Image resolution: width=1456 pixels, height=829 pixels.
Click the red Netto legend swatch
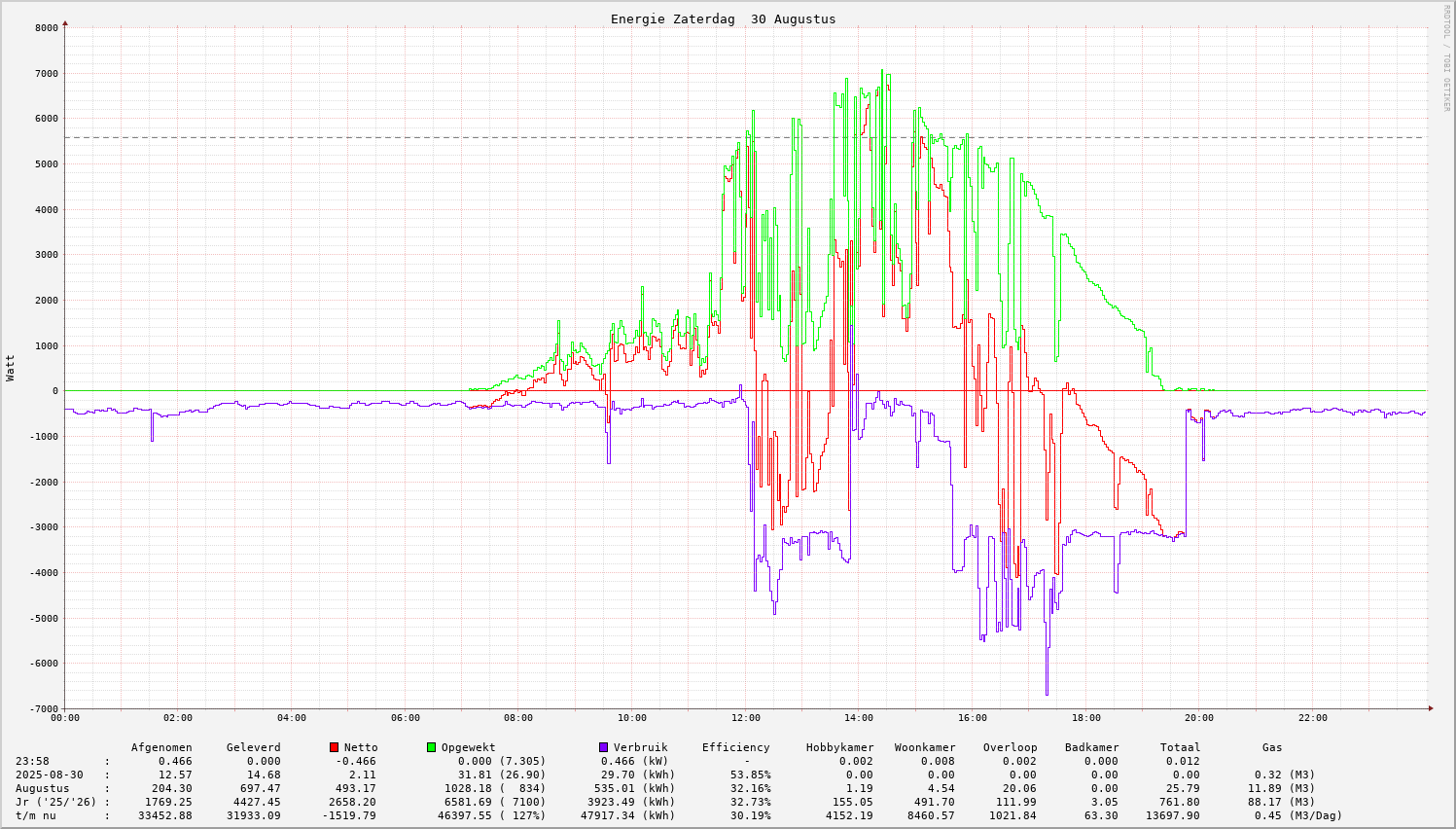point(335,747)
